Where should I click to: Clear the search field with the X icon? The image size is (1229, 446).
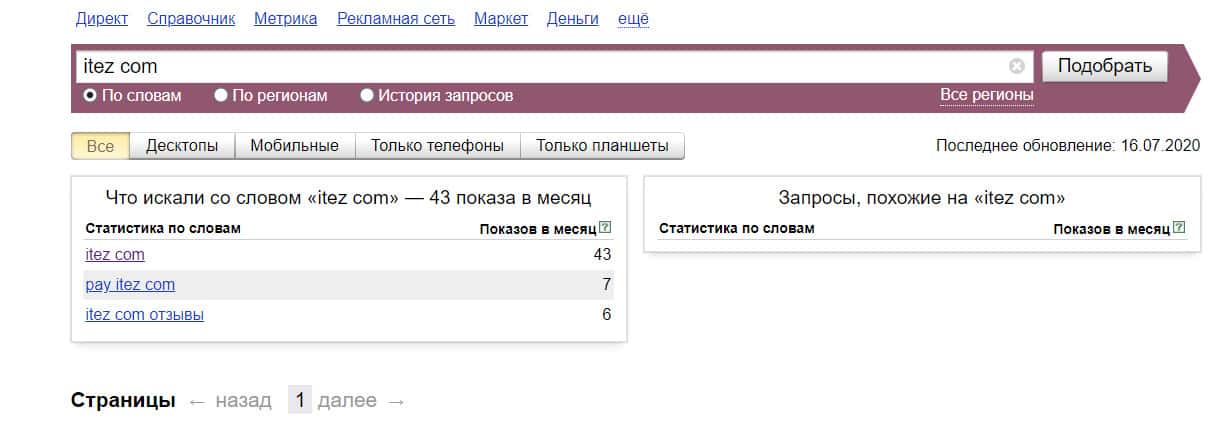[1016, 67]
